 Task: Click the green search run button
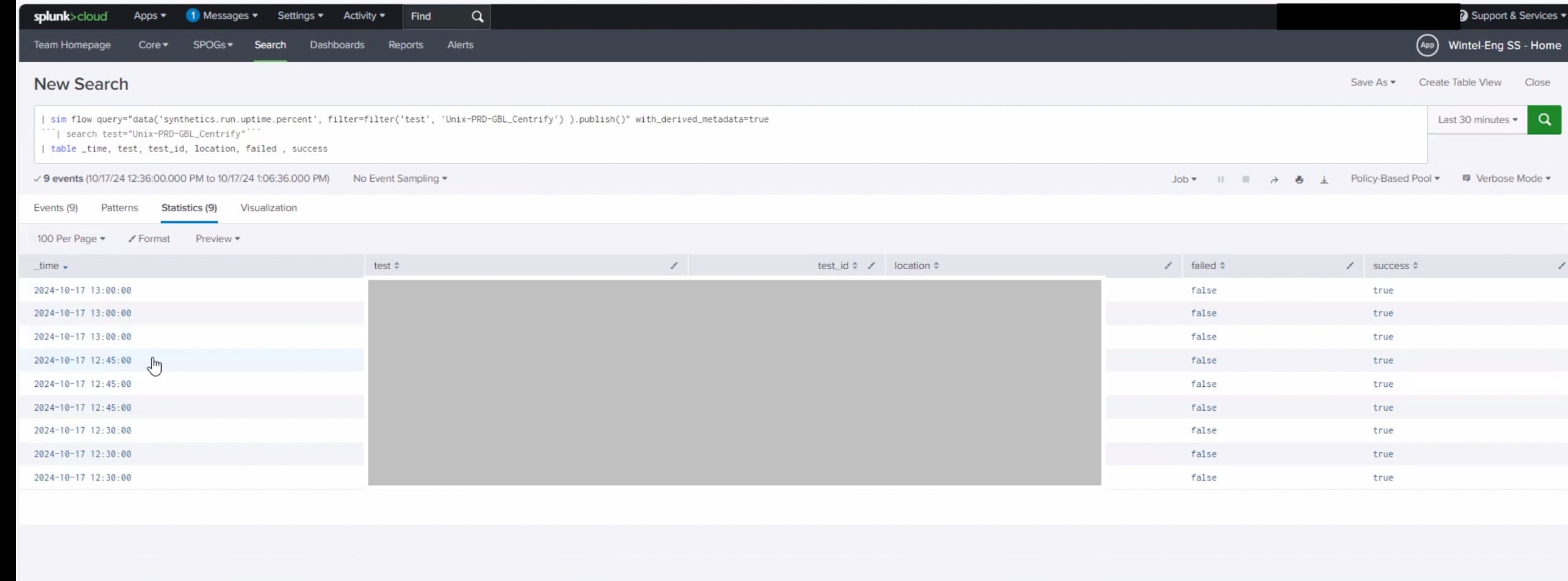(x=1544, y=120)
